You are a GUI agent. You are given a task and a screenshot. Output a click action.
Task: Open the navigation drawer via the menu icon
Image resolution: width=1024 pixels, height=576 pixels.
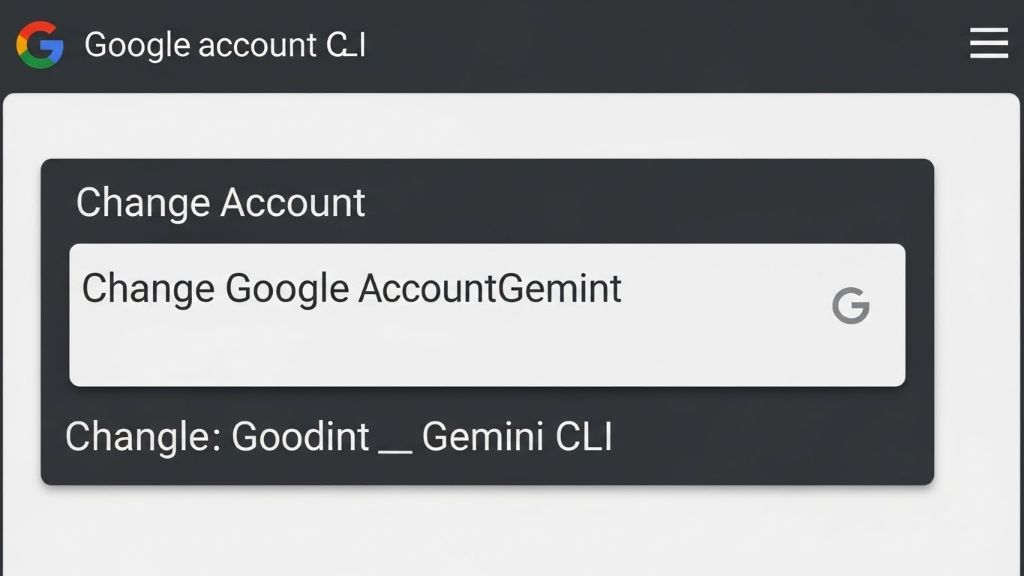[988, 44]
